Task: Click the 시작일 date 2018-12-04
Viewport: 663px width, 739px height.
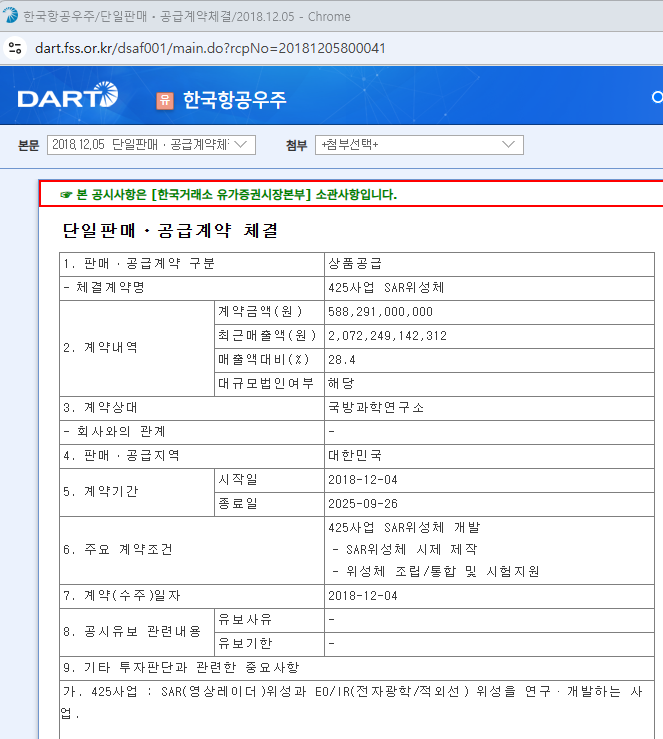Action: [x=363, y=480]
